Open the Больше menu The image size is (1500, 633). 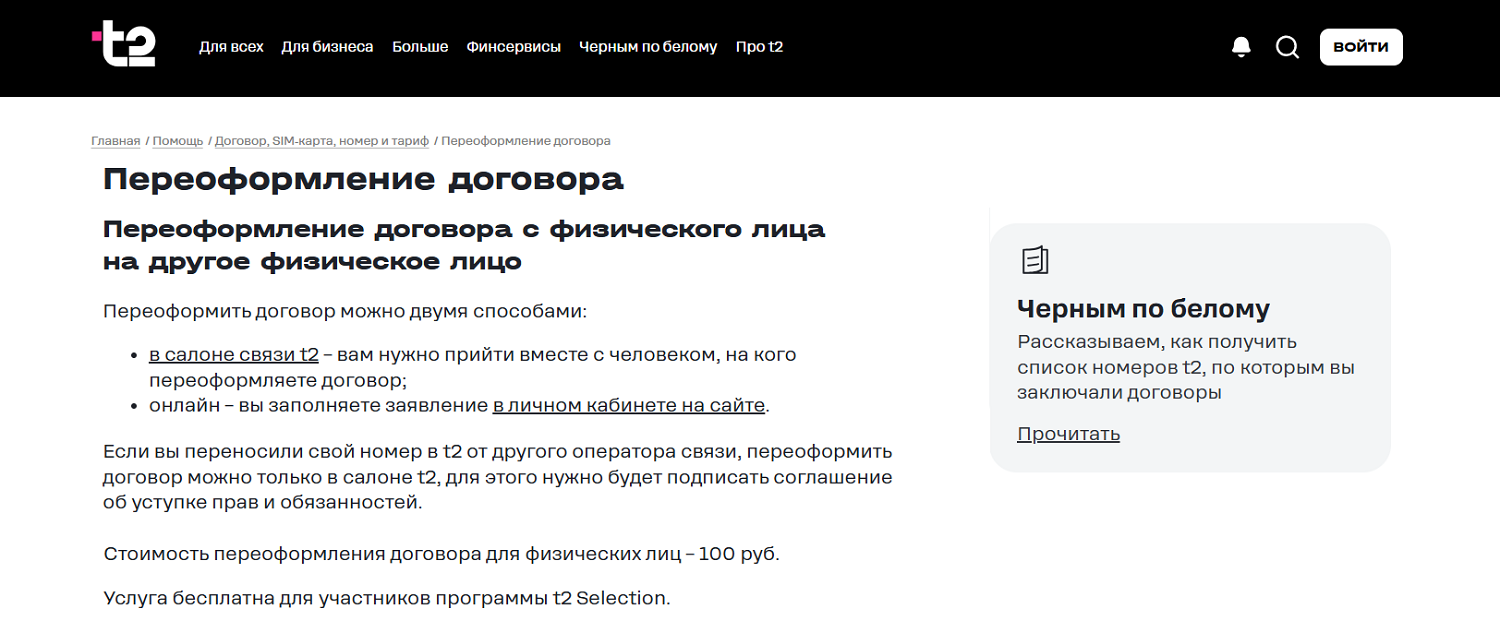pyautogui.click(x=420, y=47)
